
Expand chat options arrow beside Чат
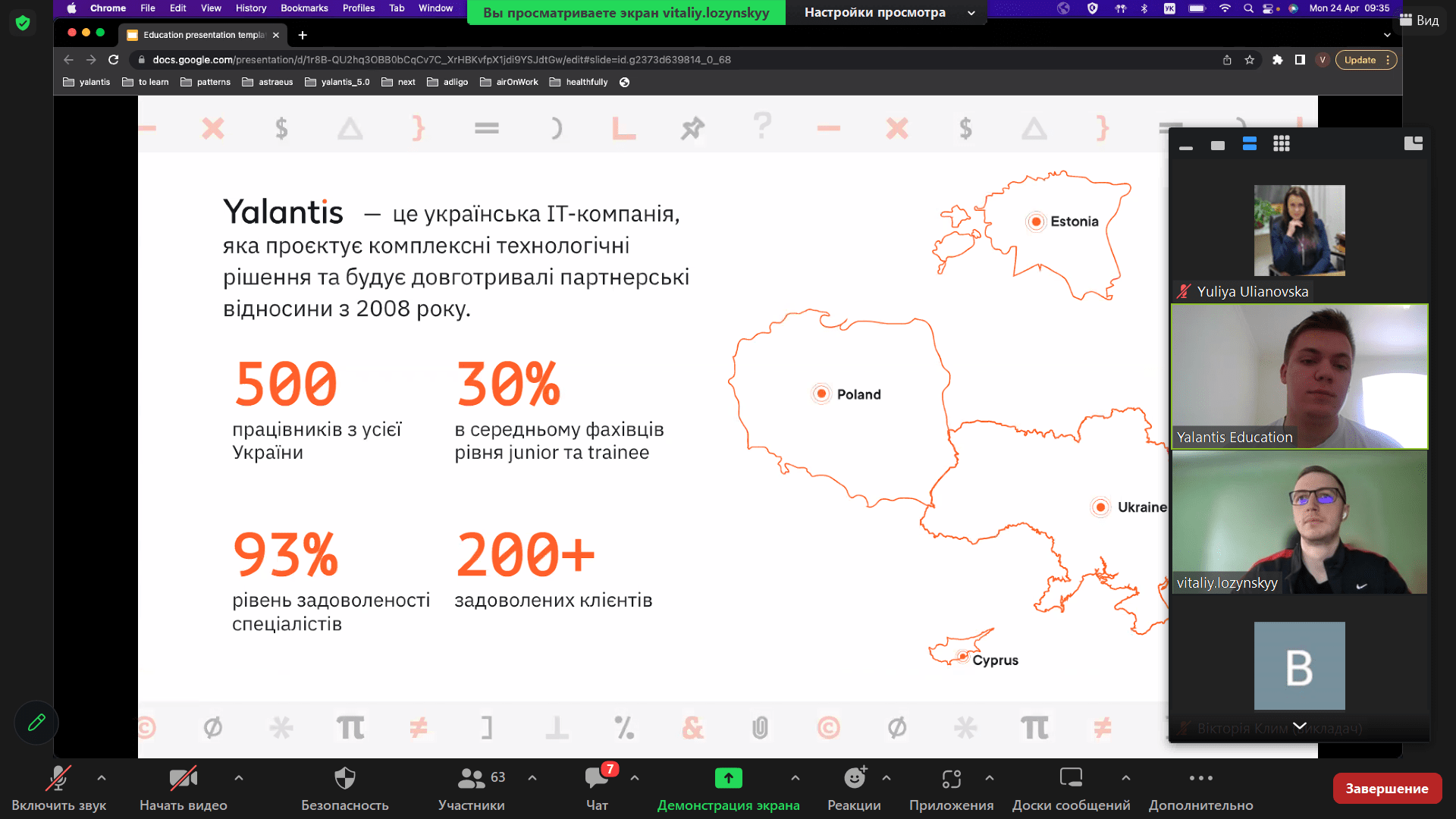click(x=635, y=777)
